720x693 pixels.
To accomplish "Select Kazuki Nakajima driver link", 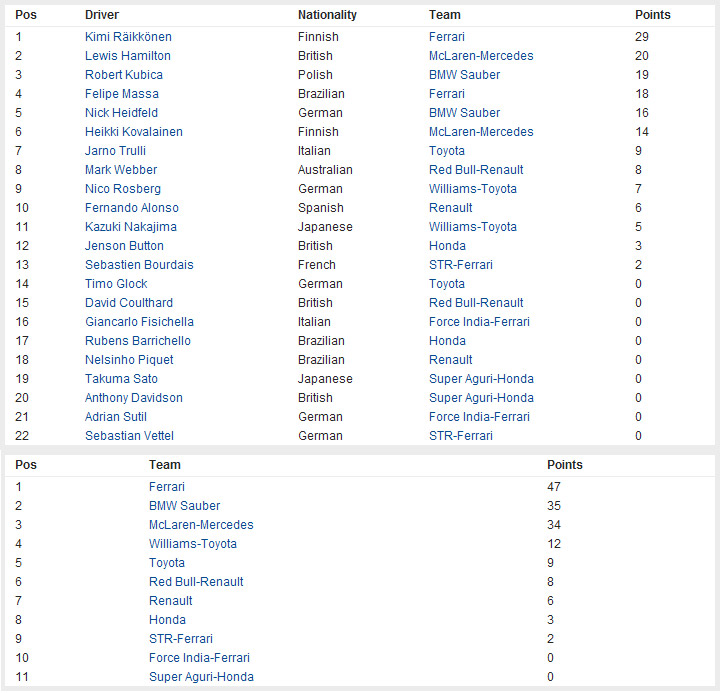I will (130, 227).
